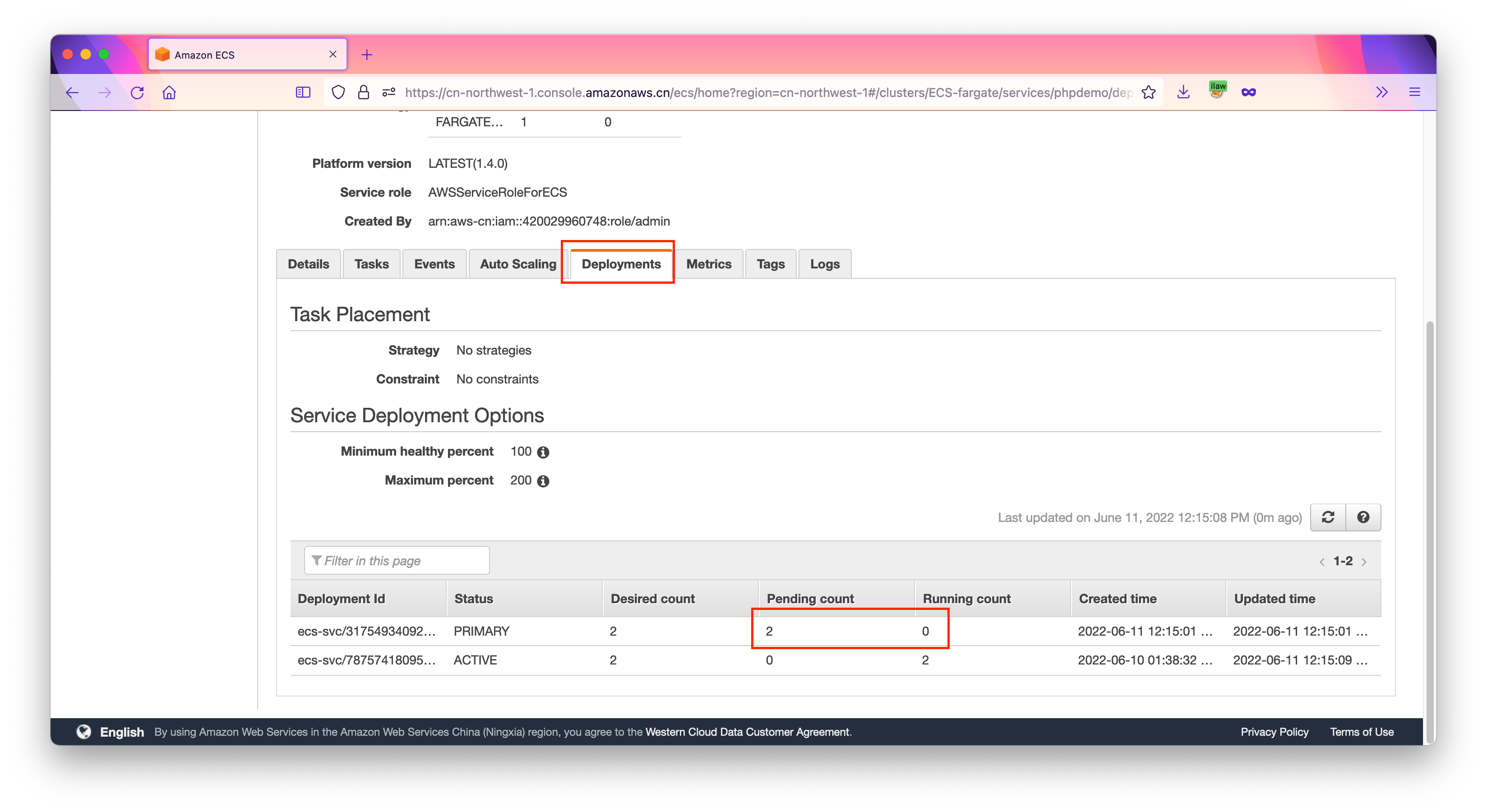Click the ACTIVE status cell
The width and height of the screenshot is (1487, 812).
[x=475, y=660]
